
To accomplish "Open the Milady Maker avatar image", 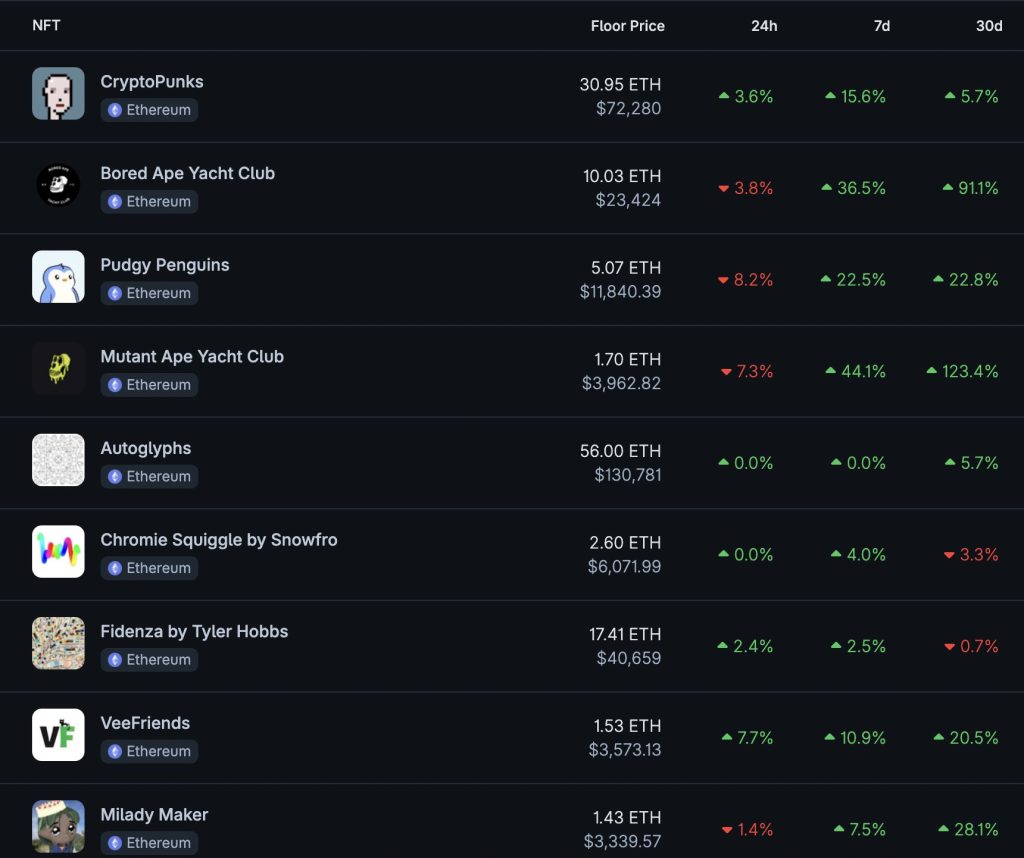I will click(x=58, y=827).
